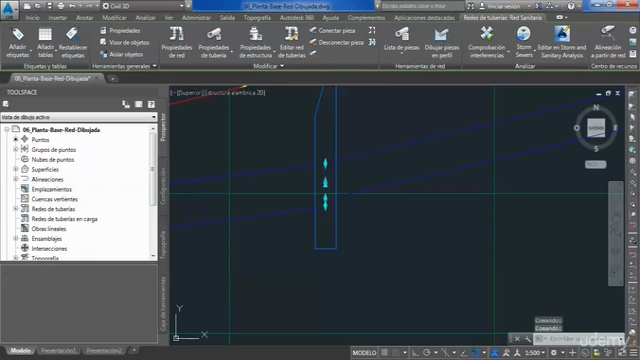Click the Estructura alámbrica 2D visual style label
Viewport: 640px width, 360px height.
[x=234, y=93]
